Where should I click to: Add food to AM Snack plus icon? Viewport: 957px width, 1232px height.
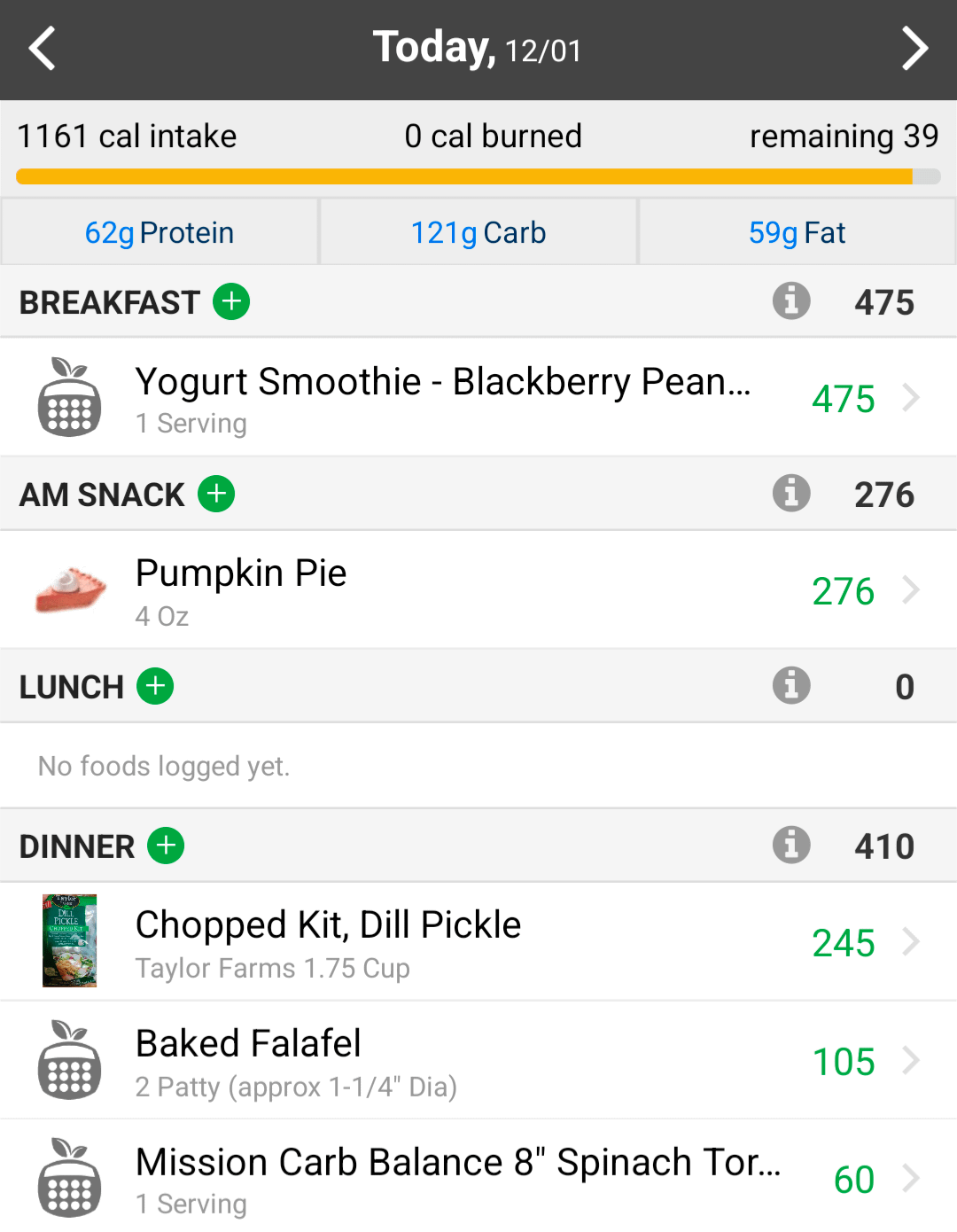pos(216,494)
